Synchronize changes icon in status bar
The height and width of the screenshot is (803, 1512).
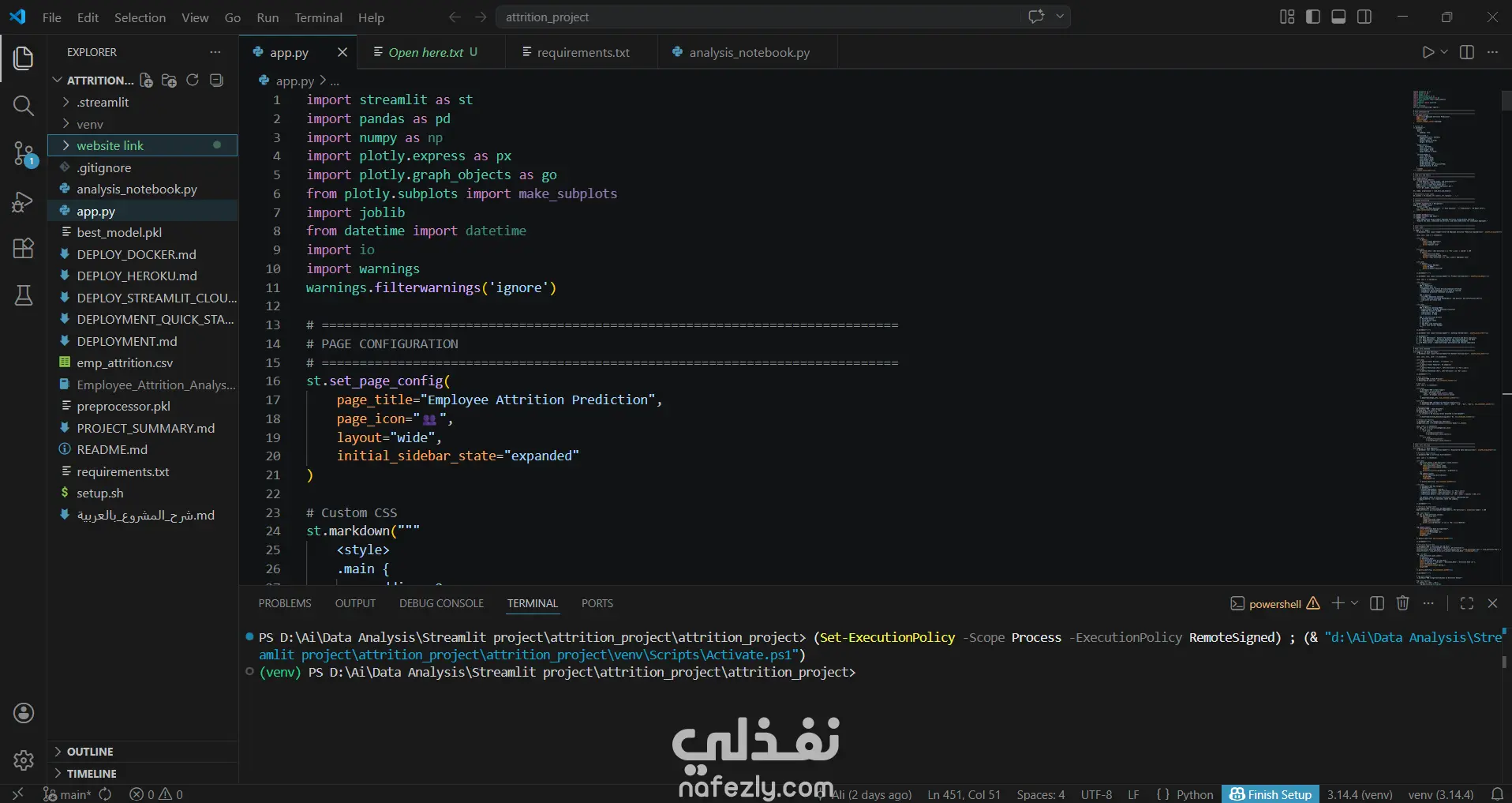point(105,794)
